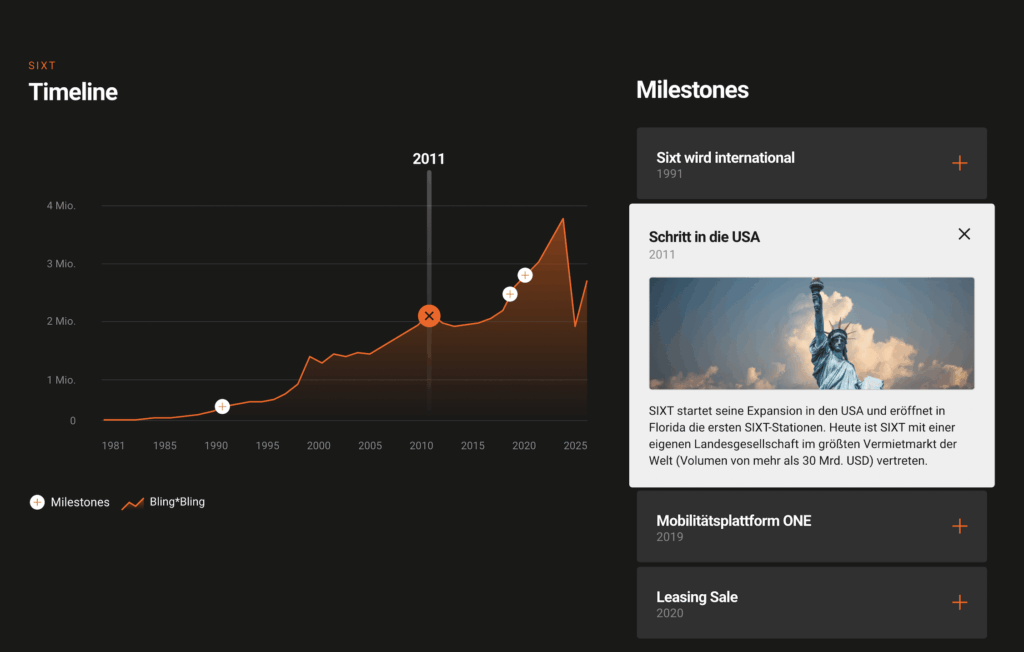The height and width of the screenshot is (652, 1024).
Task: Click the 1991 milestone marker on chart
Action: [222, 406]
